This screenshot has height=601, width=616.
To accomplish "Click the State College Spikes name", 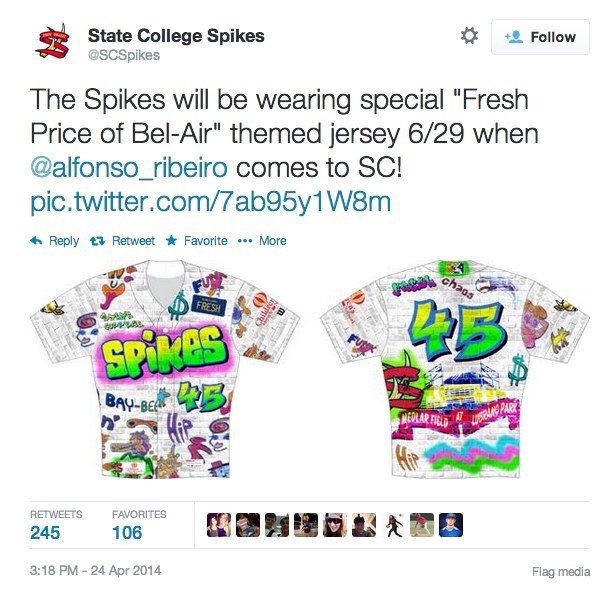I will [176, 35].
